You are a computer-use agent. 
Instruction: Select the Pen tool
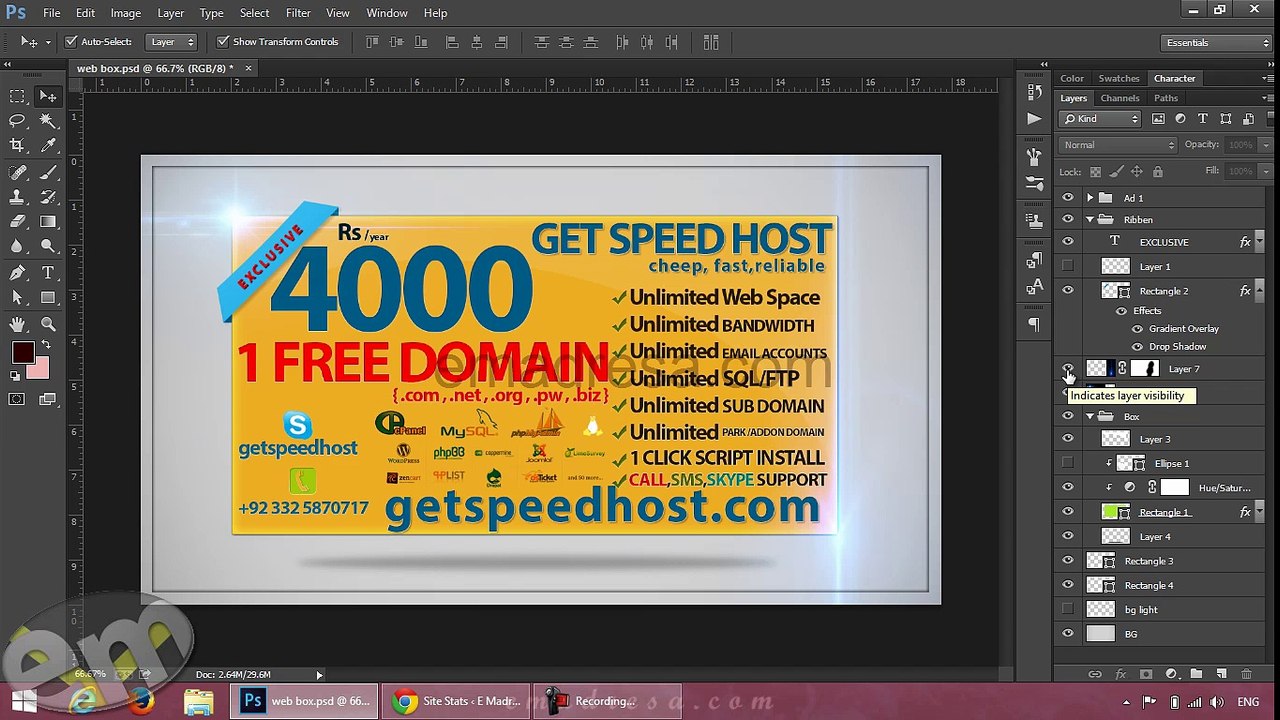click(17, 273)
